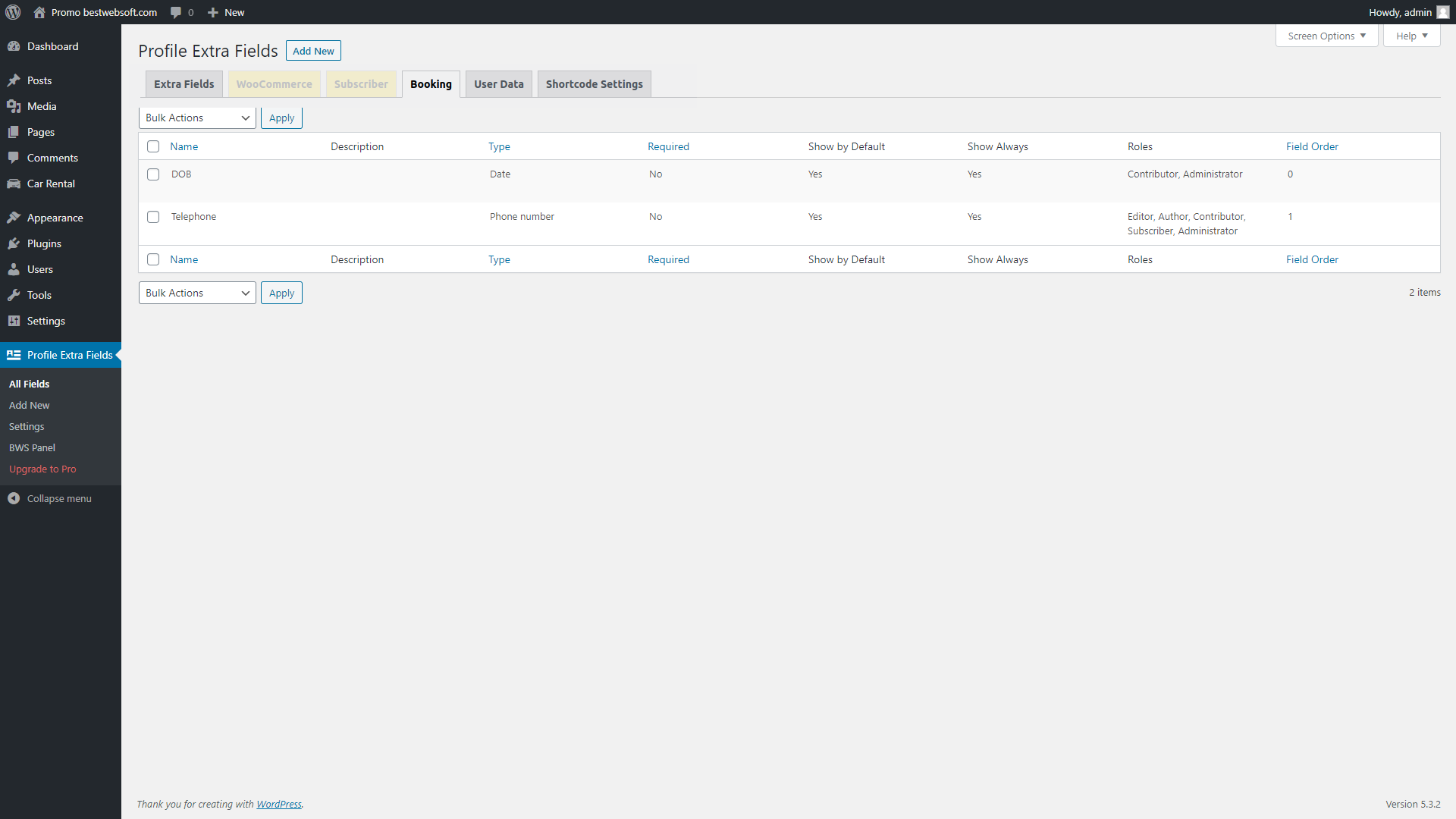
Task: Select the Car Rental menu icon
Action: 15,184
